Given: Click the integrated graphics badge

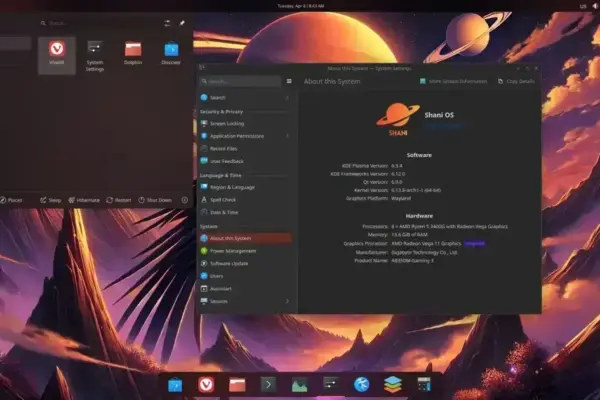Looking at the screenshot, I should point(474,243).
